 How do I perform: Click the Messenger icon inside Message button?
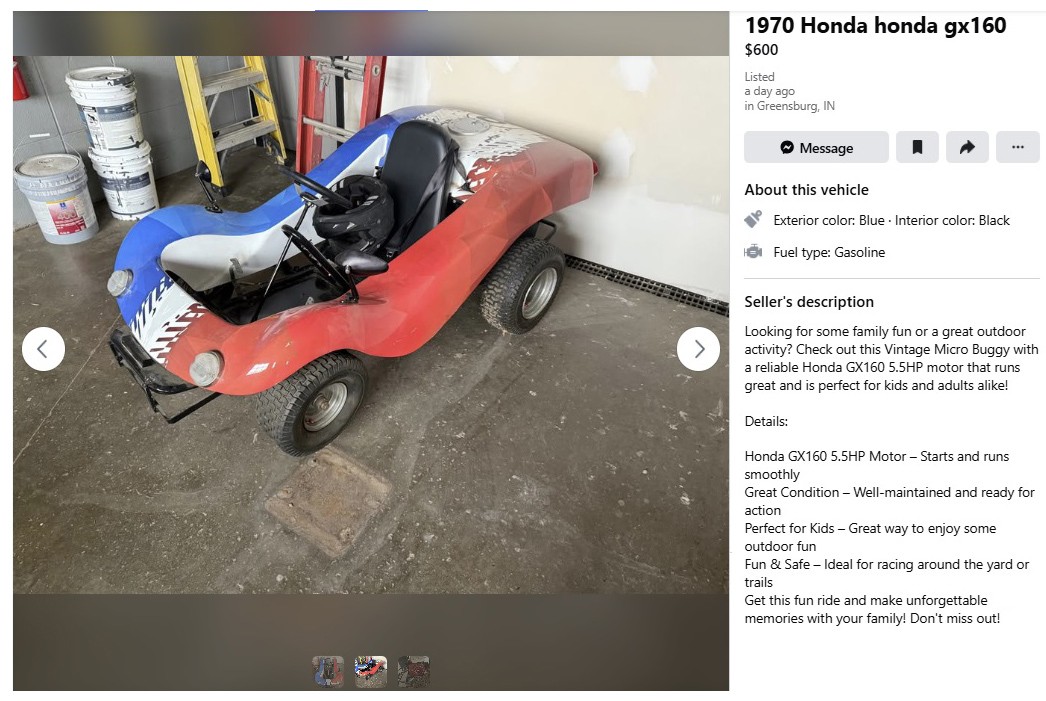(787, 147)
